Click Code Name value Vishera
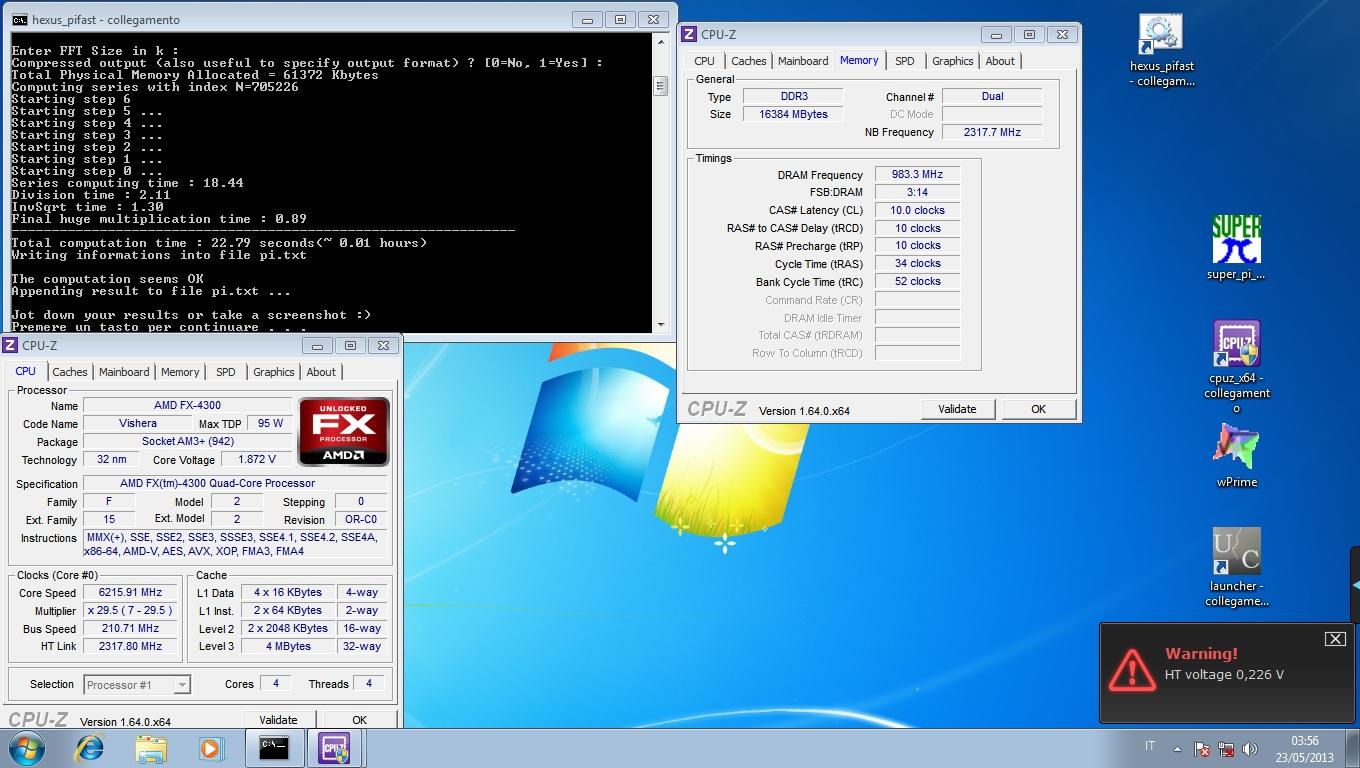Viewport: 1360px width, 768px height. coord(138,423)
